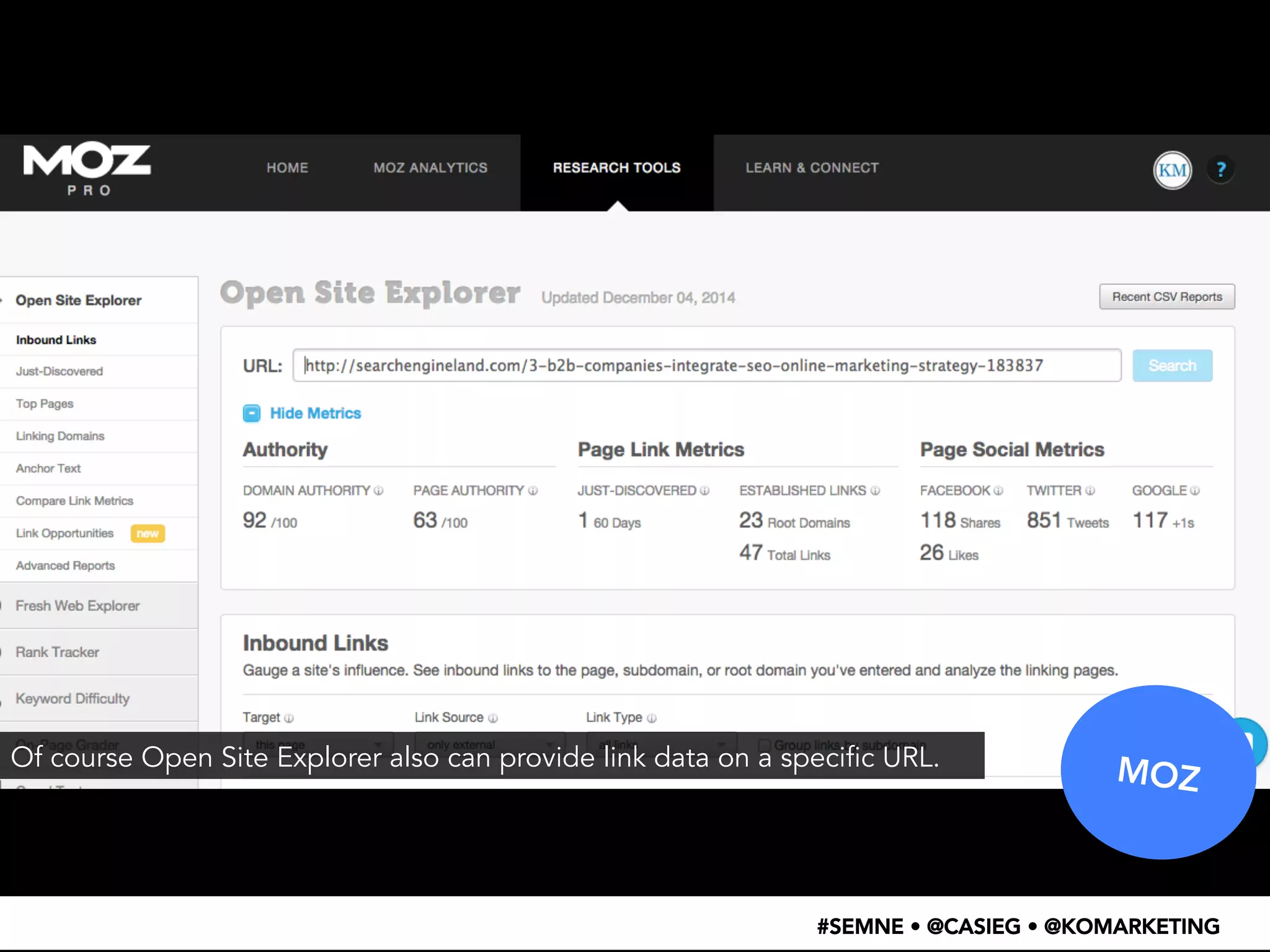Open the Learn & Connect tab

pos(812,168)
